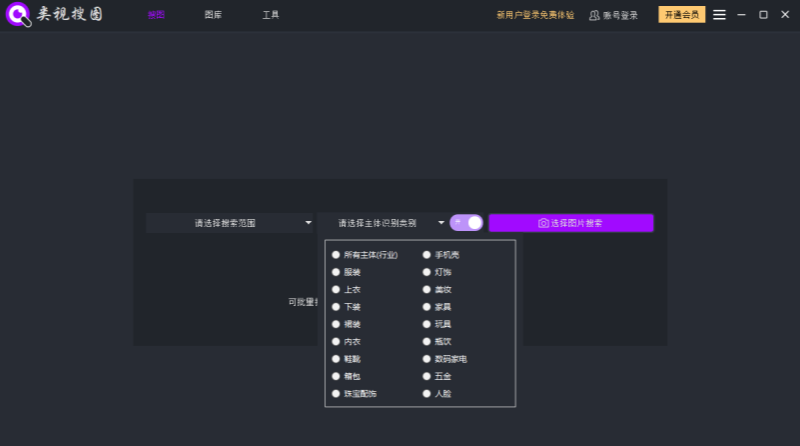Open the 工具 tab
The height and width of the screenshot is (446, 800).
[270, 15]
